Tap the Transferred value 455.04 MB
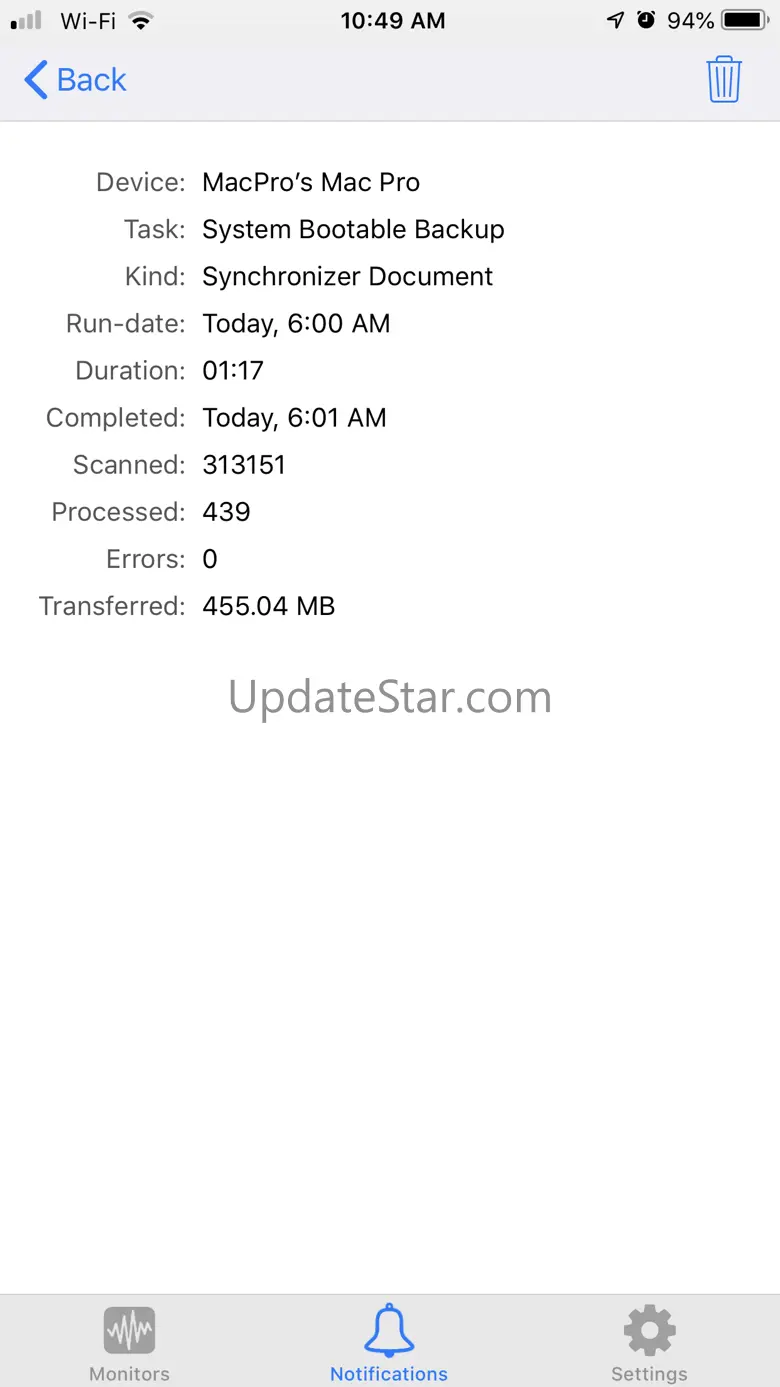Viewport: 780px width, 1387px height. tap(268, 605)
